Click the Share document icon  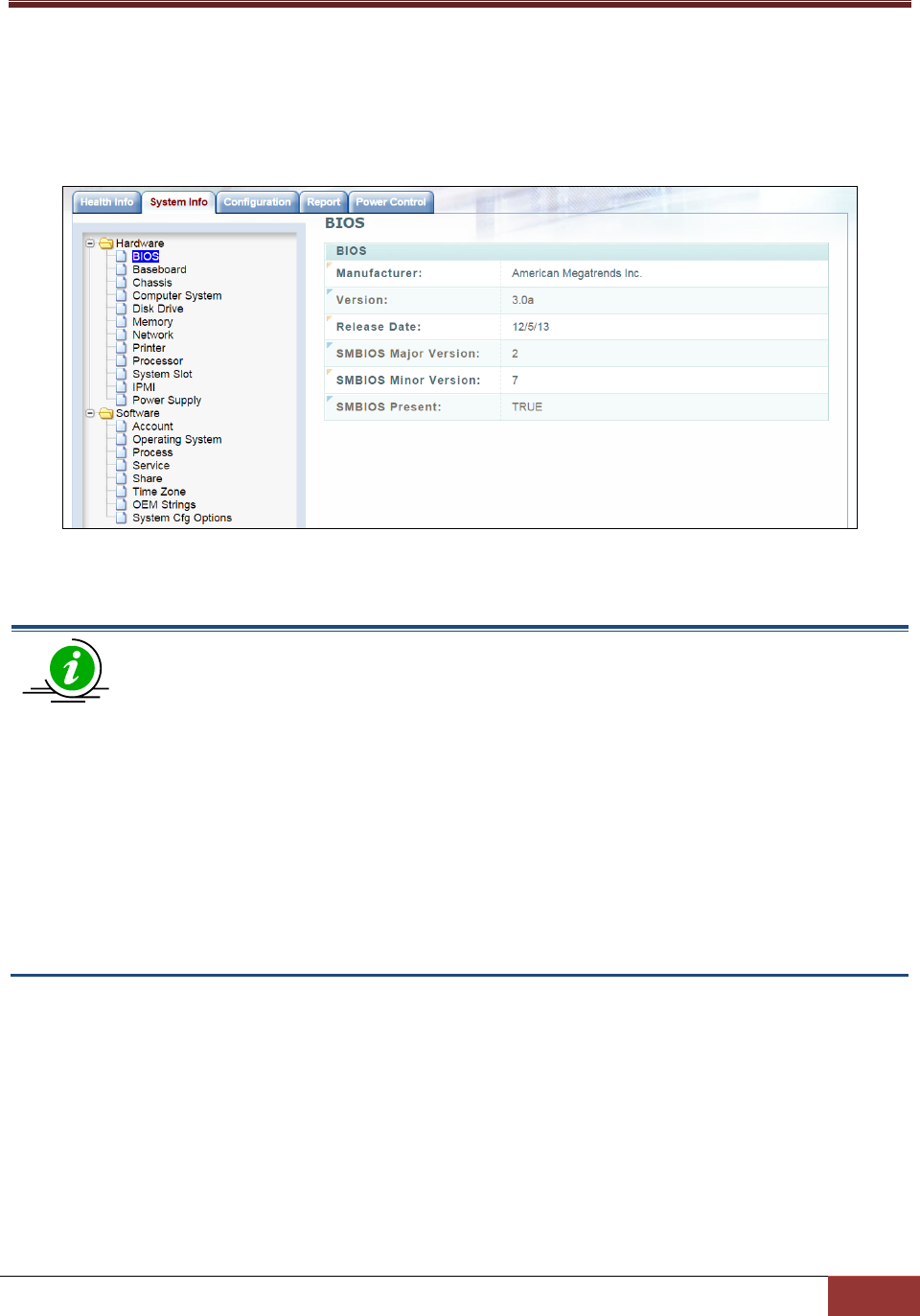122,478
